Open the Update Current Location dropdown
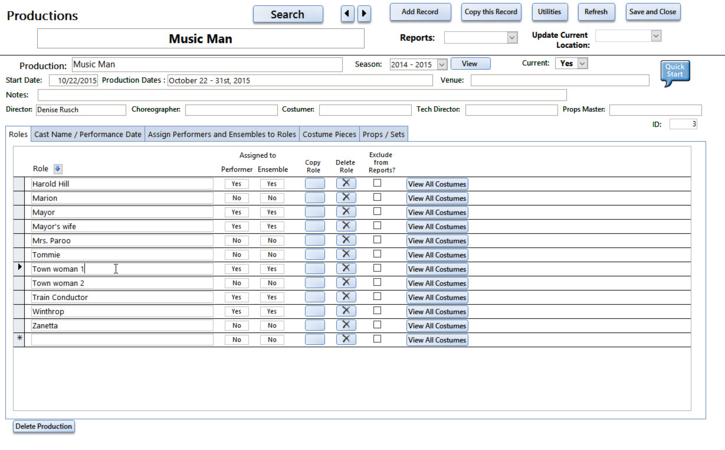This screenshot has width=725, height=450. tap(656, 36)
